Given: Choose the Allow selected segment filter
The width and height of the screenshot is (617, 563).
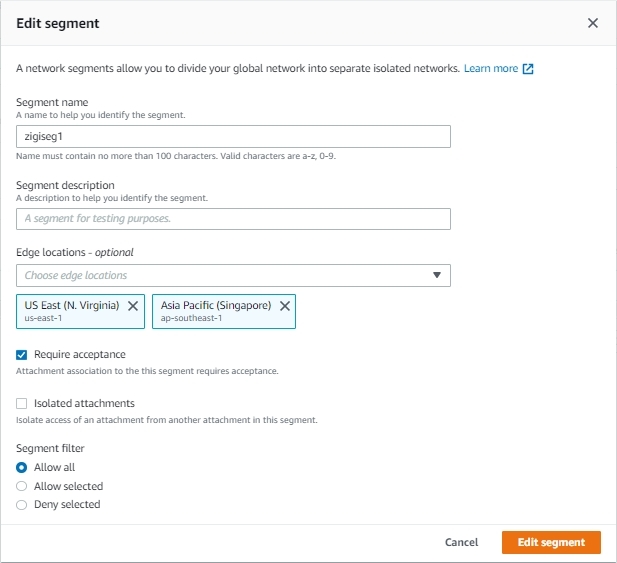Looking at the screenshot, I should (x=22, y=486).
